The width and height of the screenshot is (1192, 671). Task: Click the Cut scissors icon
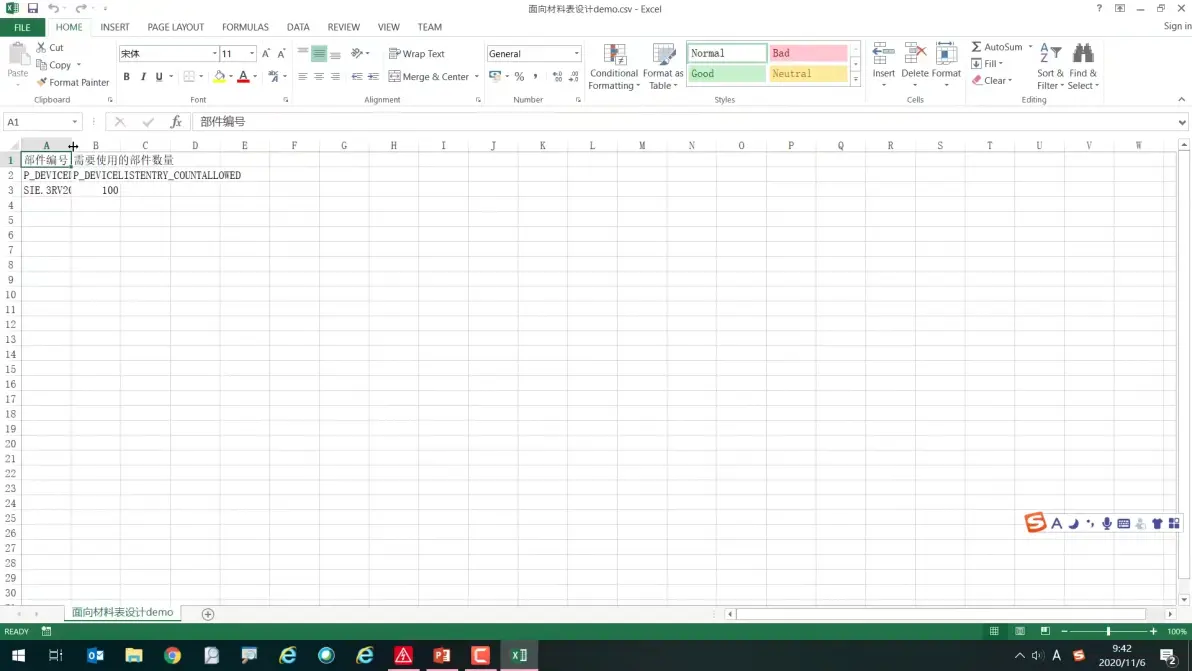point(41,47)
